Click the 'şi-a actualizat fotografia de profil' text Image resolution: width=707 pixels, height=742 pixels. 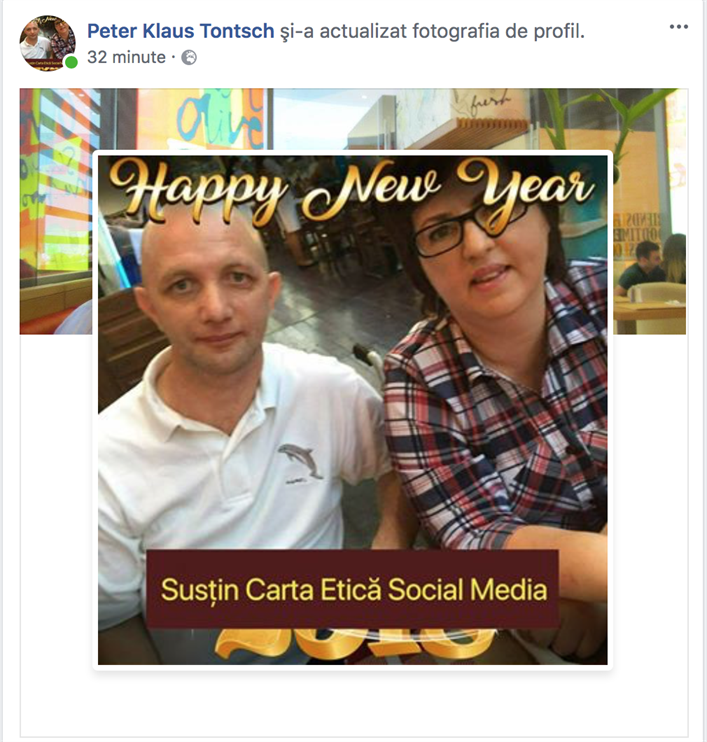(432, 31)
